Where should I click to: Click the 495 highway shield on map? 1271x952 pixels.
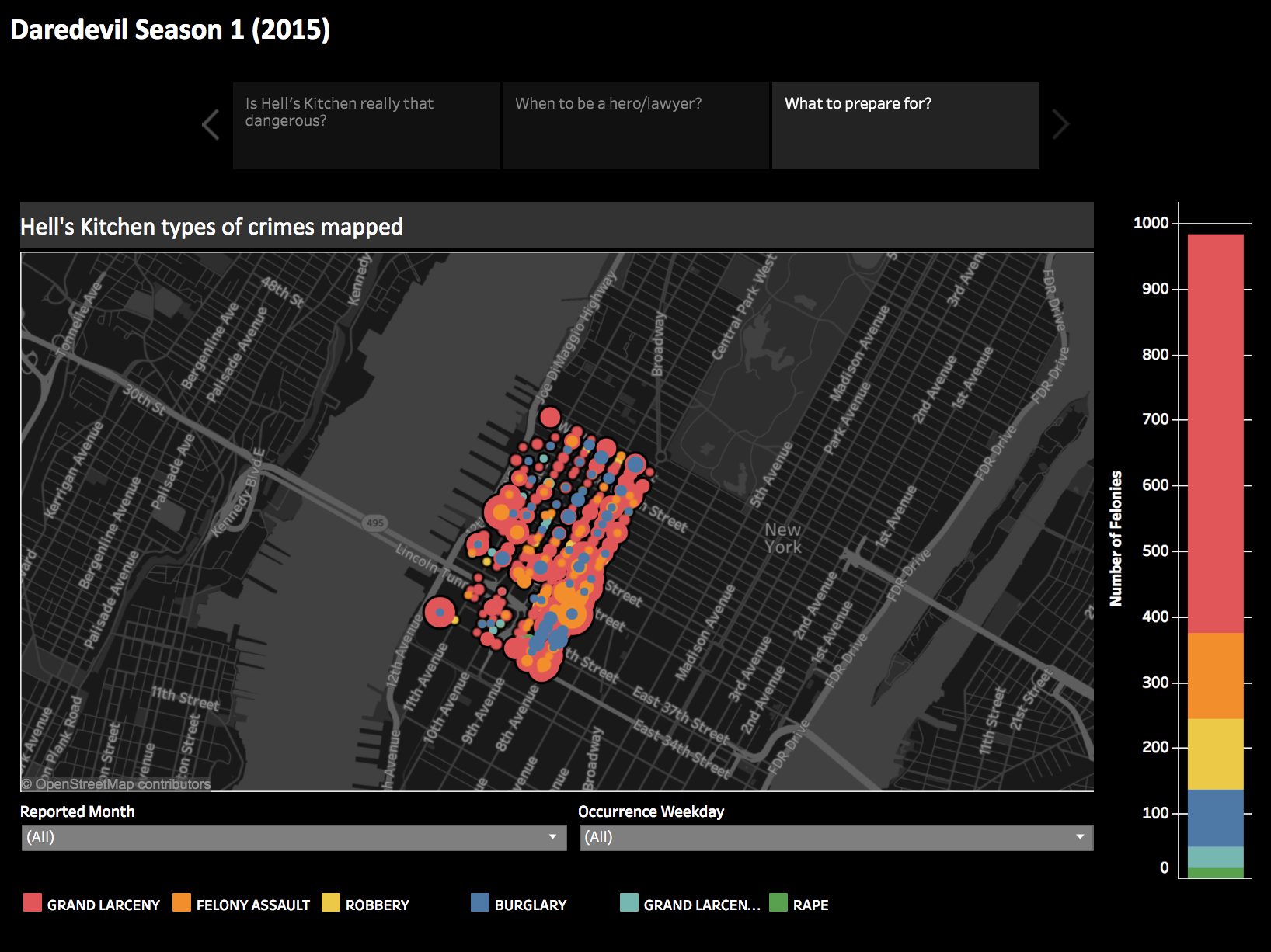[375, 523]
